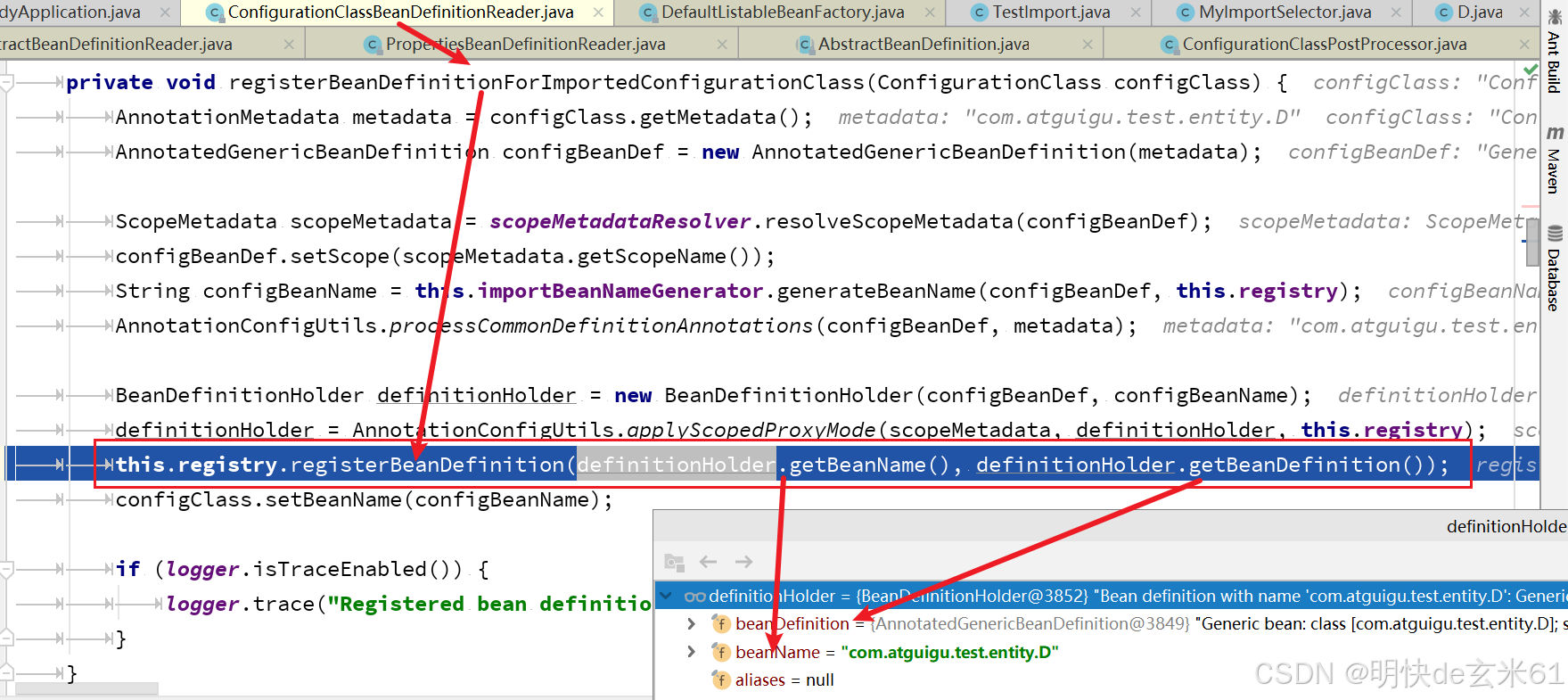Open ConfigurationClassPostProcessor.java tab

(1324, 44)
